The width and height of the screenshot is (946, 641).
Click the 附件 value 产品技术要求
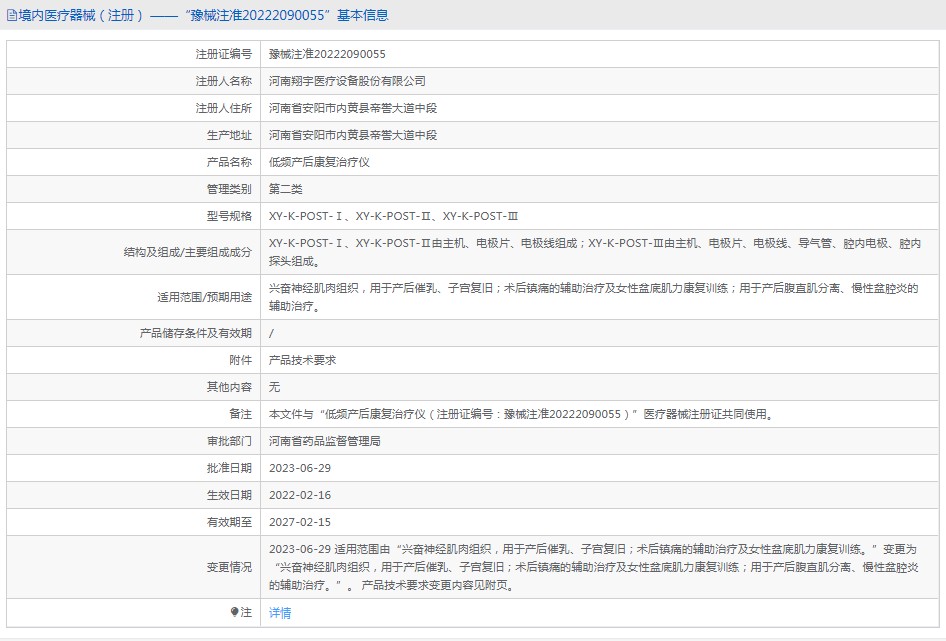click(302, 360)
